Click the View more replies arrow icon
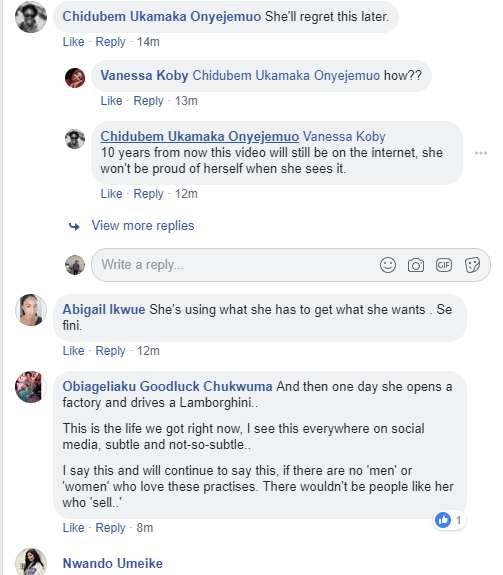503x575 pixels. (74, 226)
